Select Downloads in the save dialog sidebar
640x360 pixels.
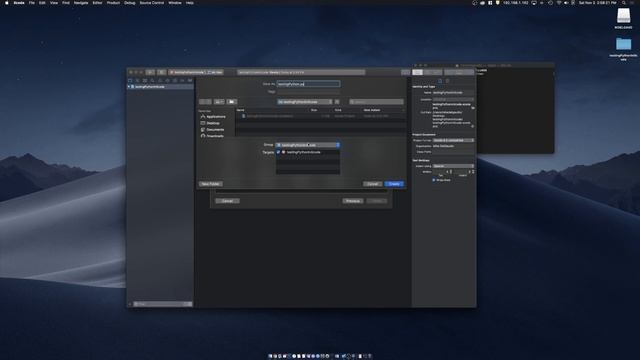point(212,136)
